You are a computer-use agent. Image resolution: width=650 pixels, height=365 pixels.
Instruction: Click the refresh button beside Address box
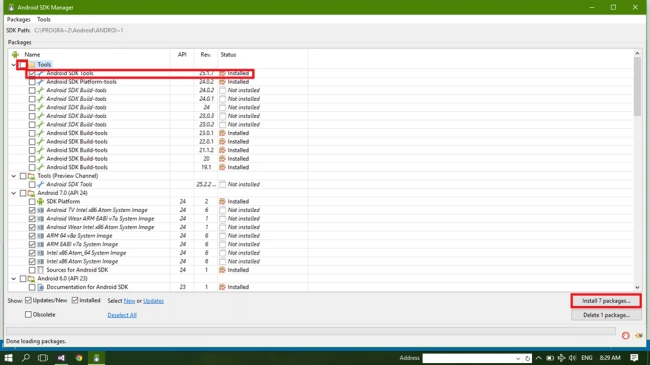pos(527,358)
